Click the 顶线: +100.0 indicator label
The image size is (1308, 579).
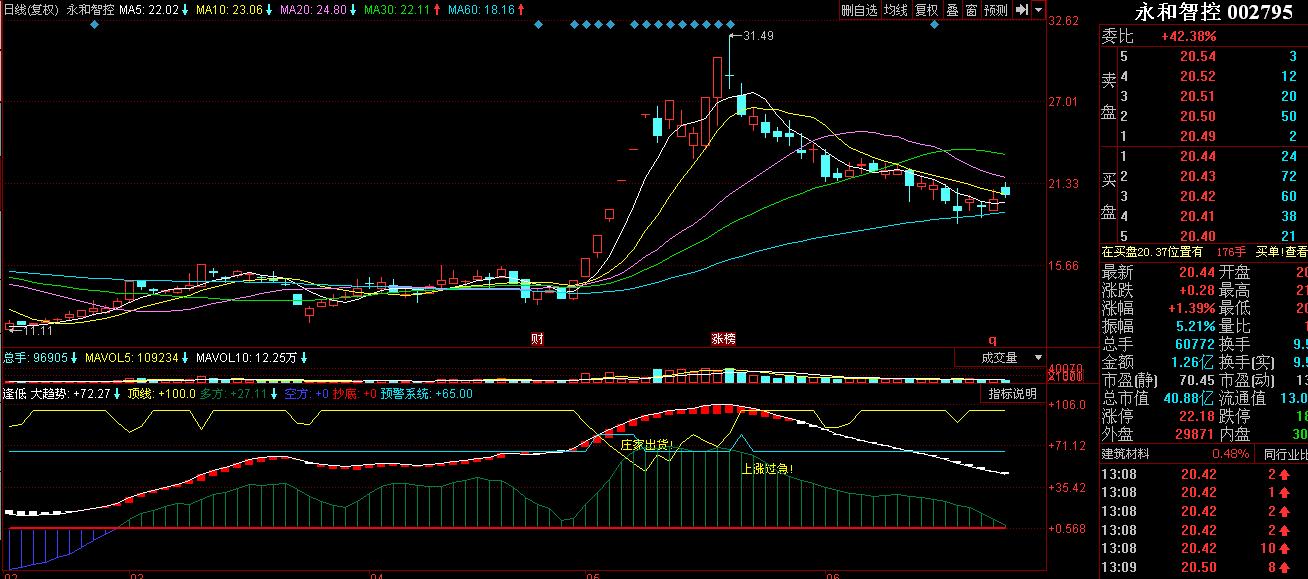pos(159,394)
